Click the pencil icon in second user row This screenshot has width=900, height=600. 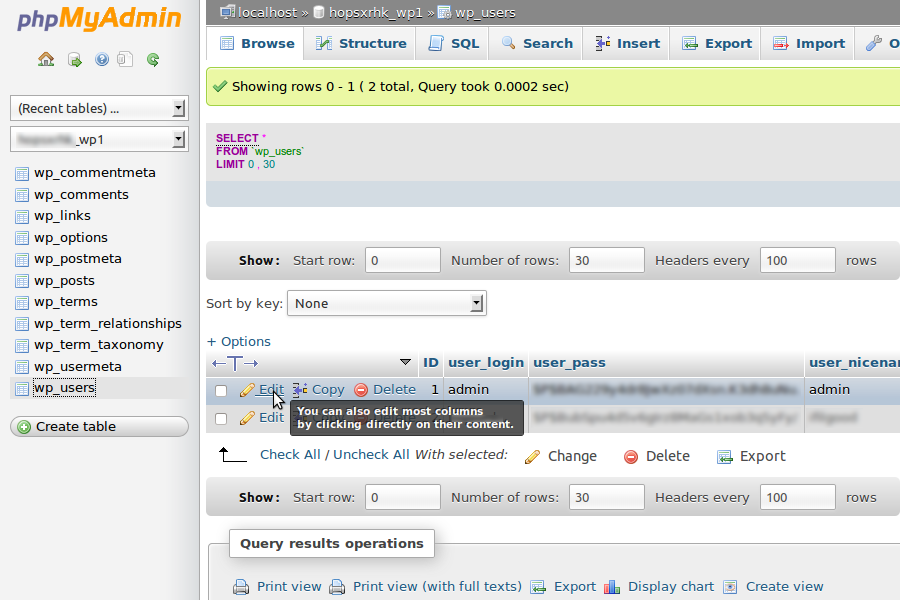[247, 418]
